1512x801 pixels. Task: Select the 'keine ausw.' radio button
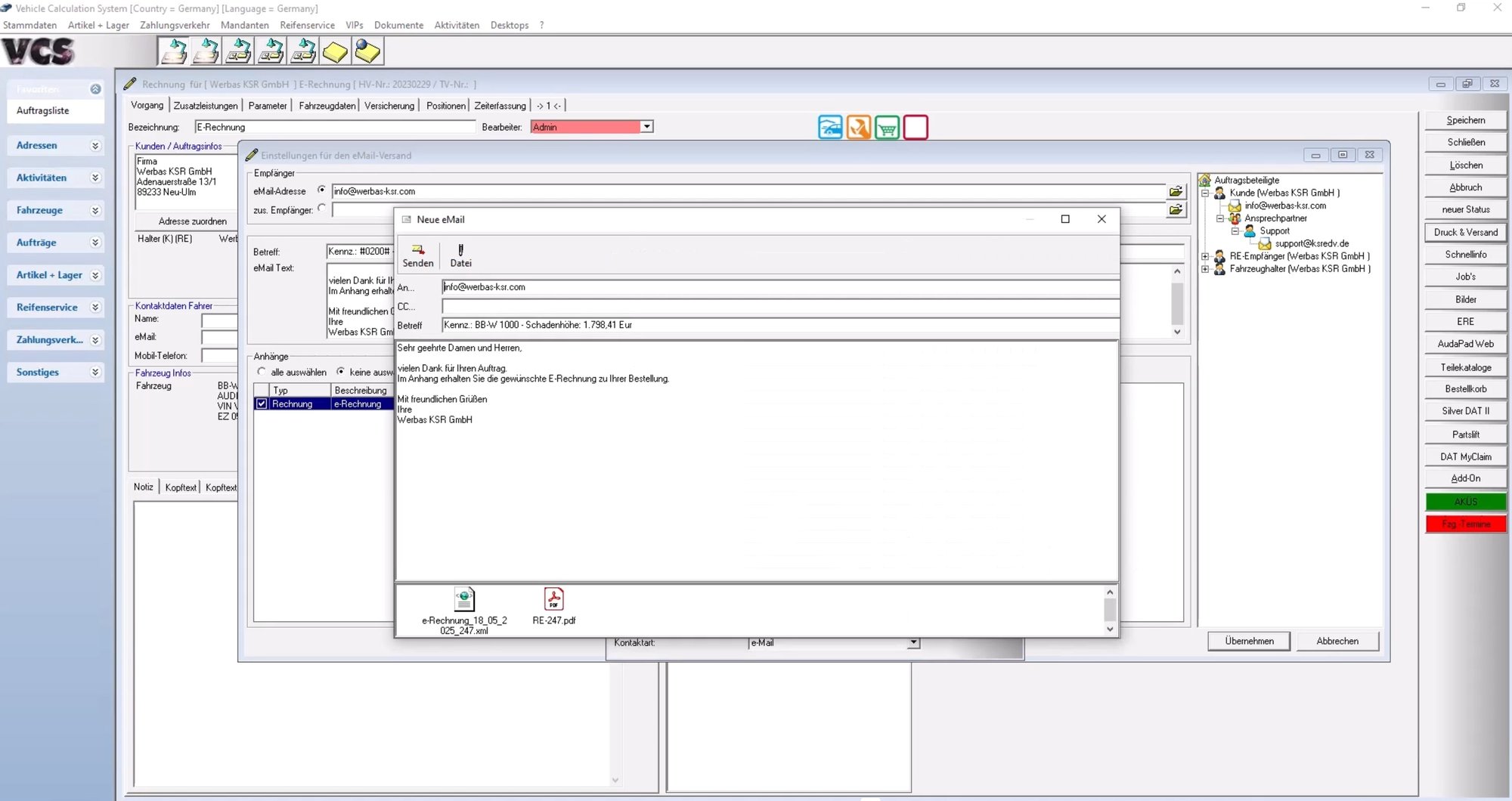[341, 371]
